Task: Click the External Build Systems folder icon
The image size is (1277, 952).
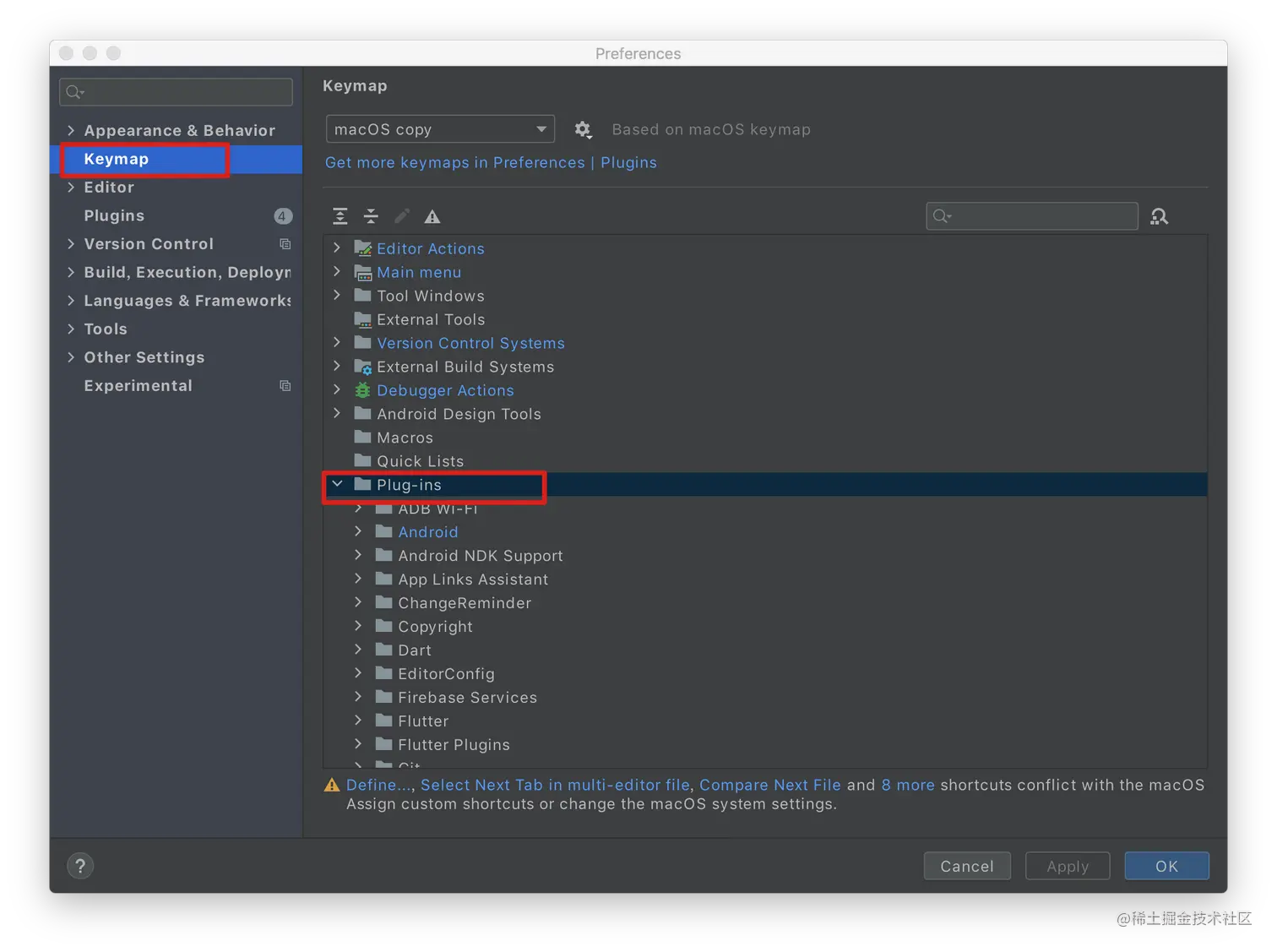Action: coord(363,367)
